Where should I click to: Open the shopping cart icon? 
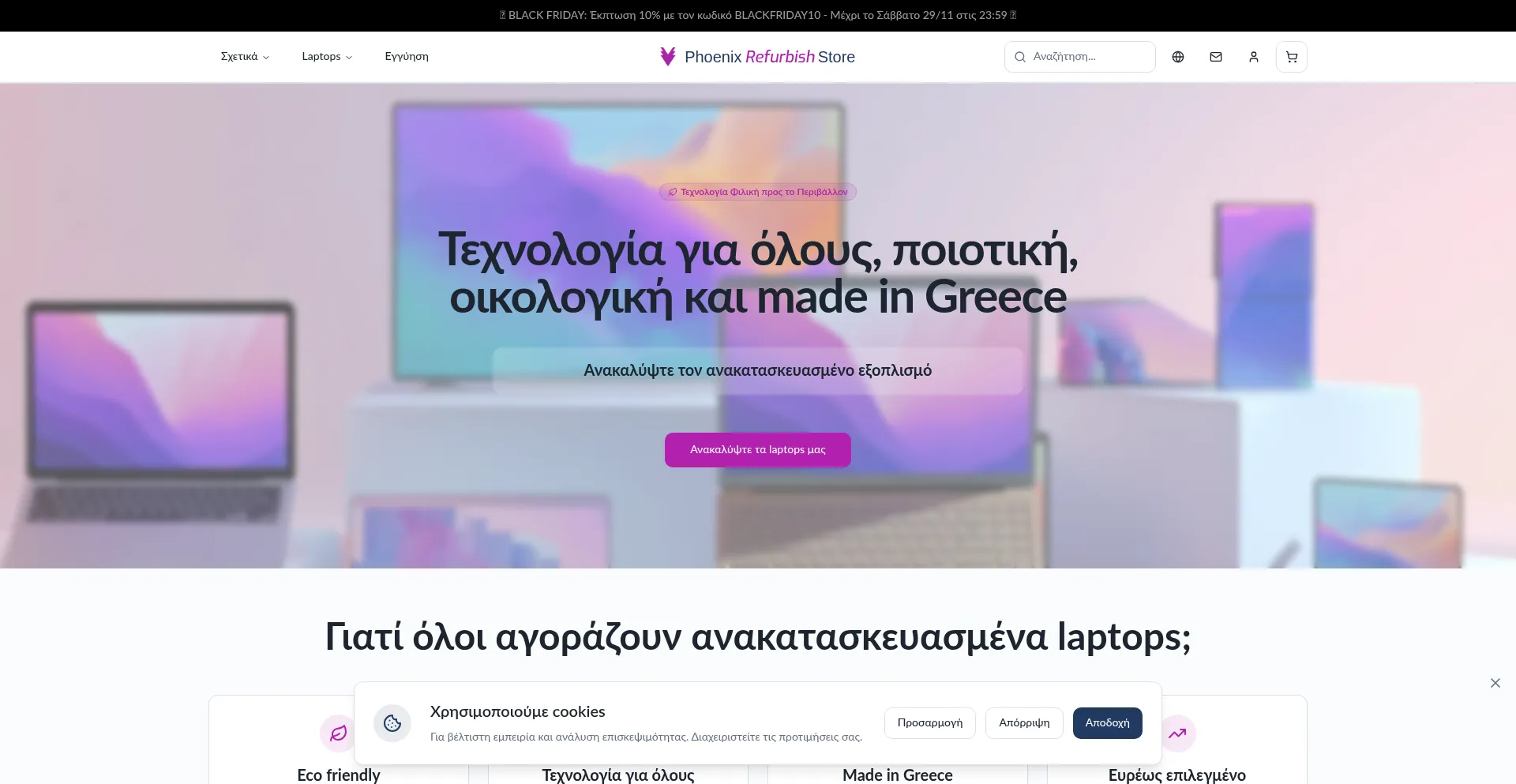(x=1292, y=57)
